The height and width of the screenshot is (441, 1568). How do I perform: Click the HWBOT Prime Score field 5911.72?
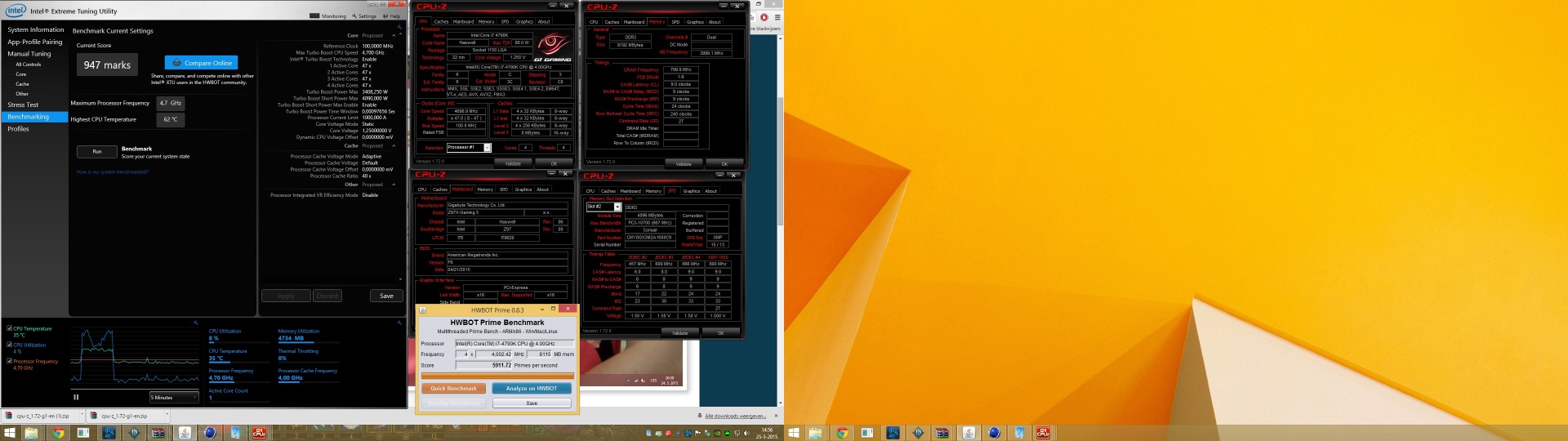tap(484, 365)
